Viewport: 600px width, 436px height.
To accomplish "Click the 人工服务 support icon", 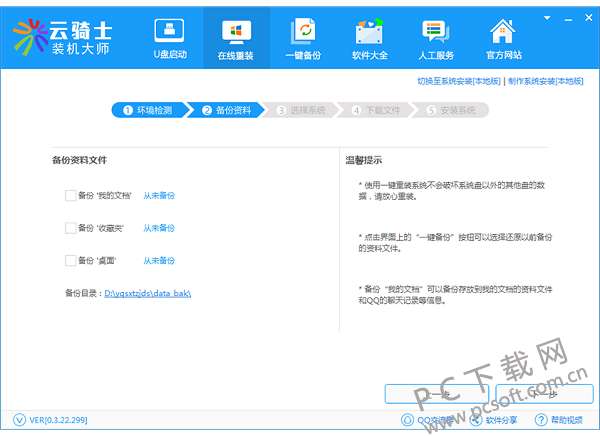I will point(437,38).
